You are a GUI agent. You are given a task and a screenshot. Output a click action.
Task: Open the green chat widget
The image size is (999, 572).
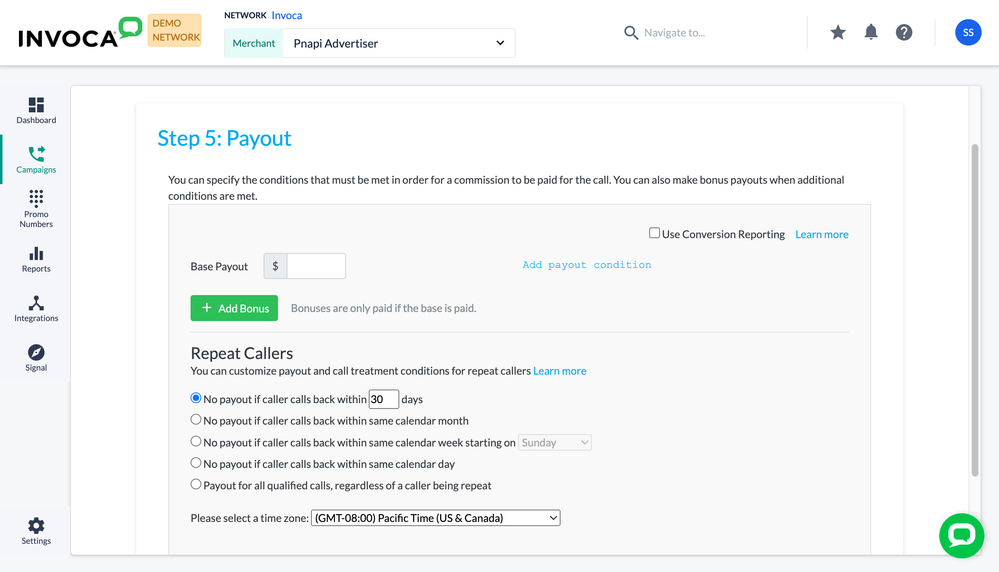click(961, 536)
